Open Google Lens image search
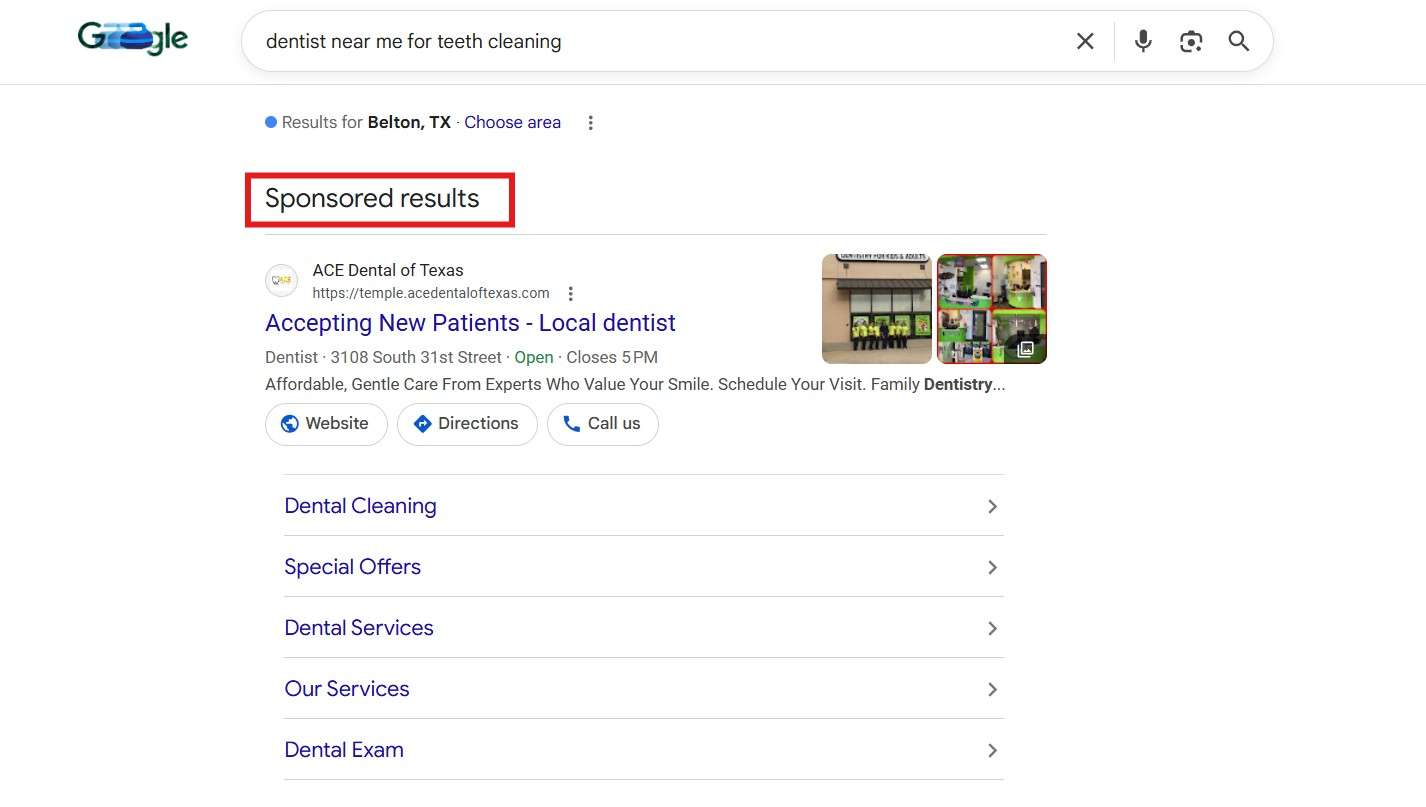The width and height of the screenshot is (1426, 807). pos(1190,41)
